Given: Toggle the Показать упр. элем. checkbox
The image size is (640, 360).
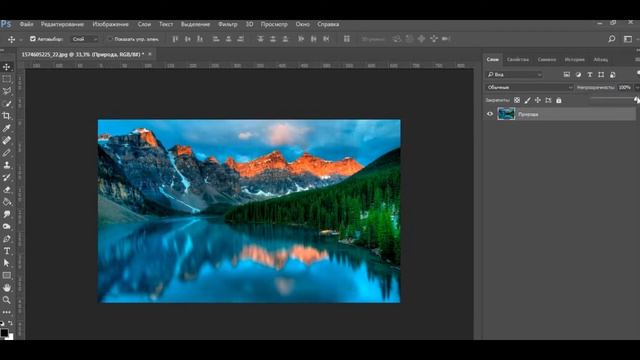Looking at the screenshot, I should coord(109,39).
